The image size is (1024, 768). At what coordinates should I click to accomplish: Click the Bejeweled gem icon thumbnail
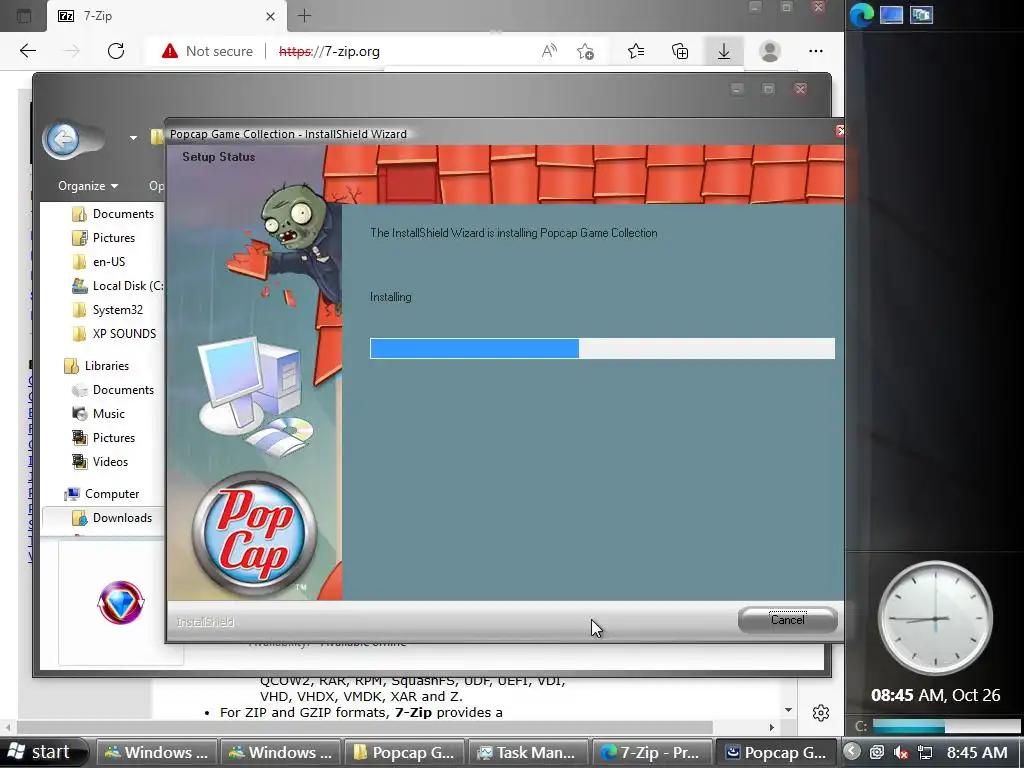tap(121, 602)
